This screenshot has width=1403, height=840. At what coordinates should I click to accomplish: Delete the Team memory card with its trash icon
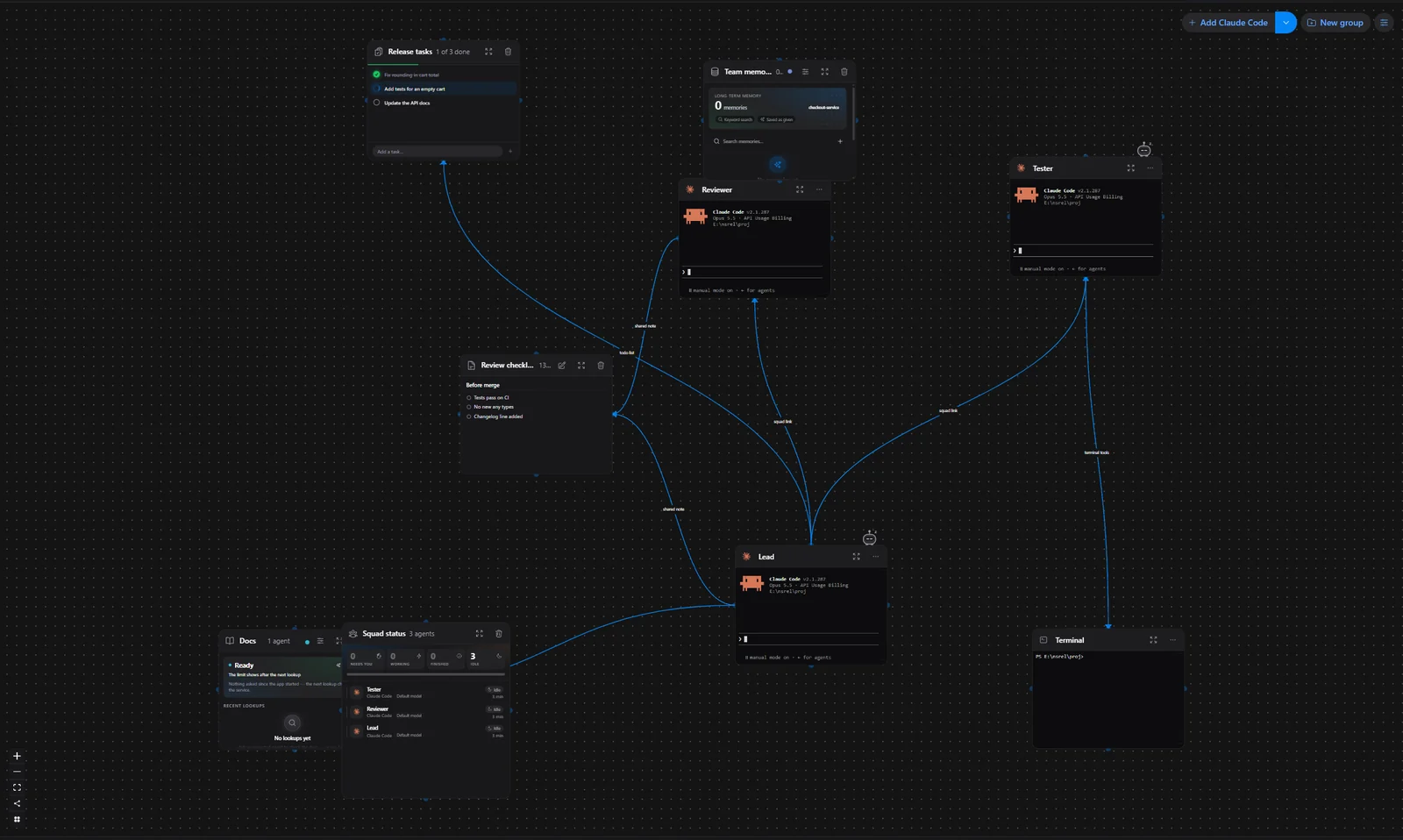coord(844,72)
